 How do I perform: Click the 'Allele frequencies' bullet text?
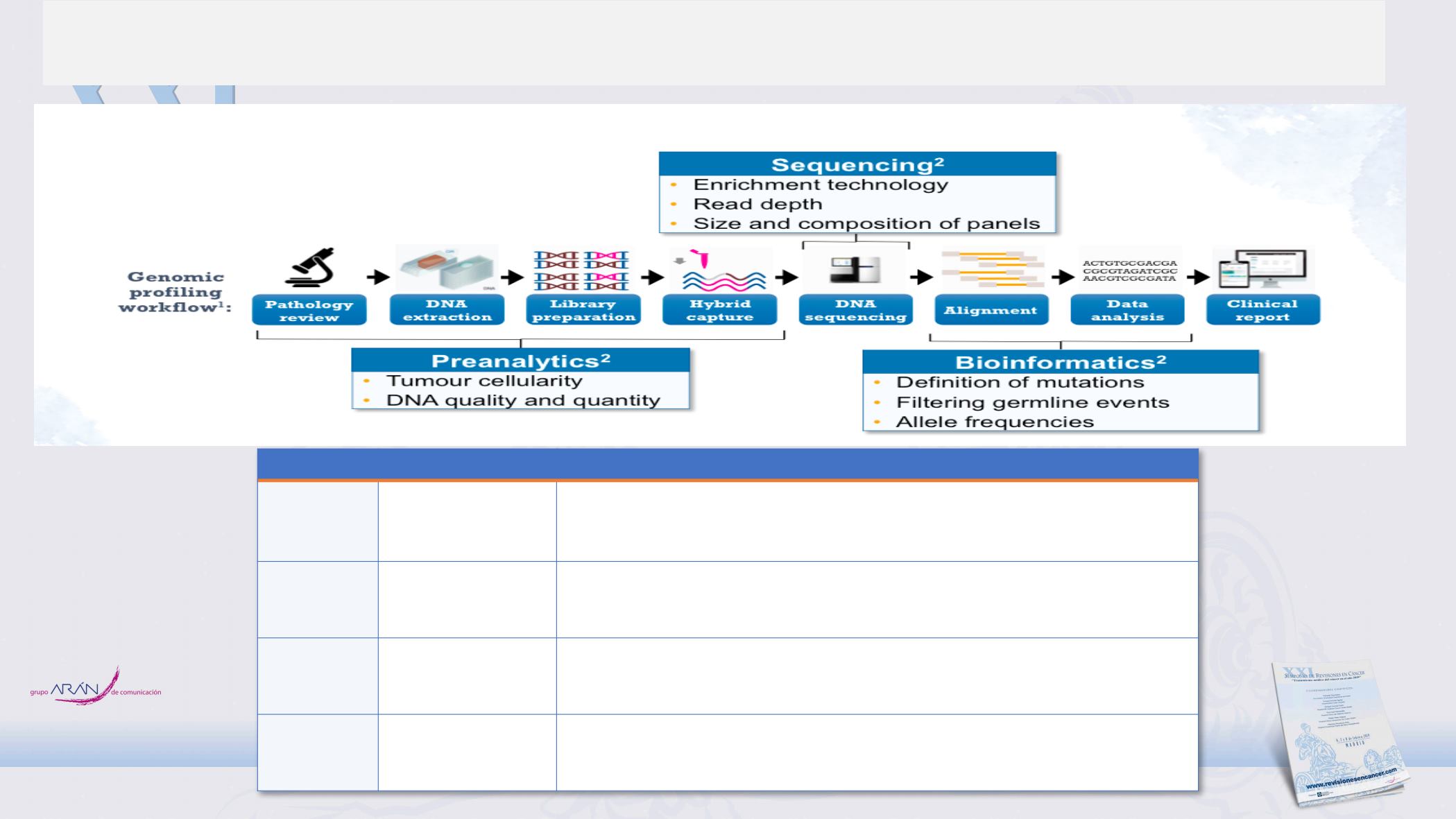tap(995, 422)
